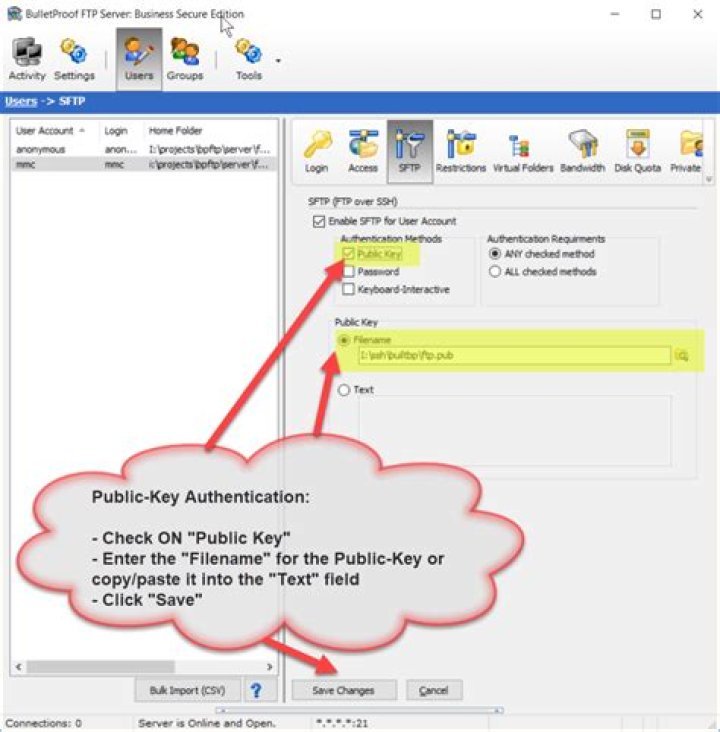Follow the Users breadcrumb link
The image size is (720, 732).
click(21, 101)
